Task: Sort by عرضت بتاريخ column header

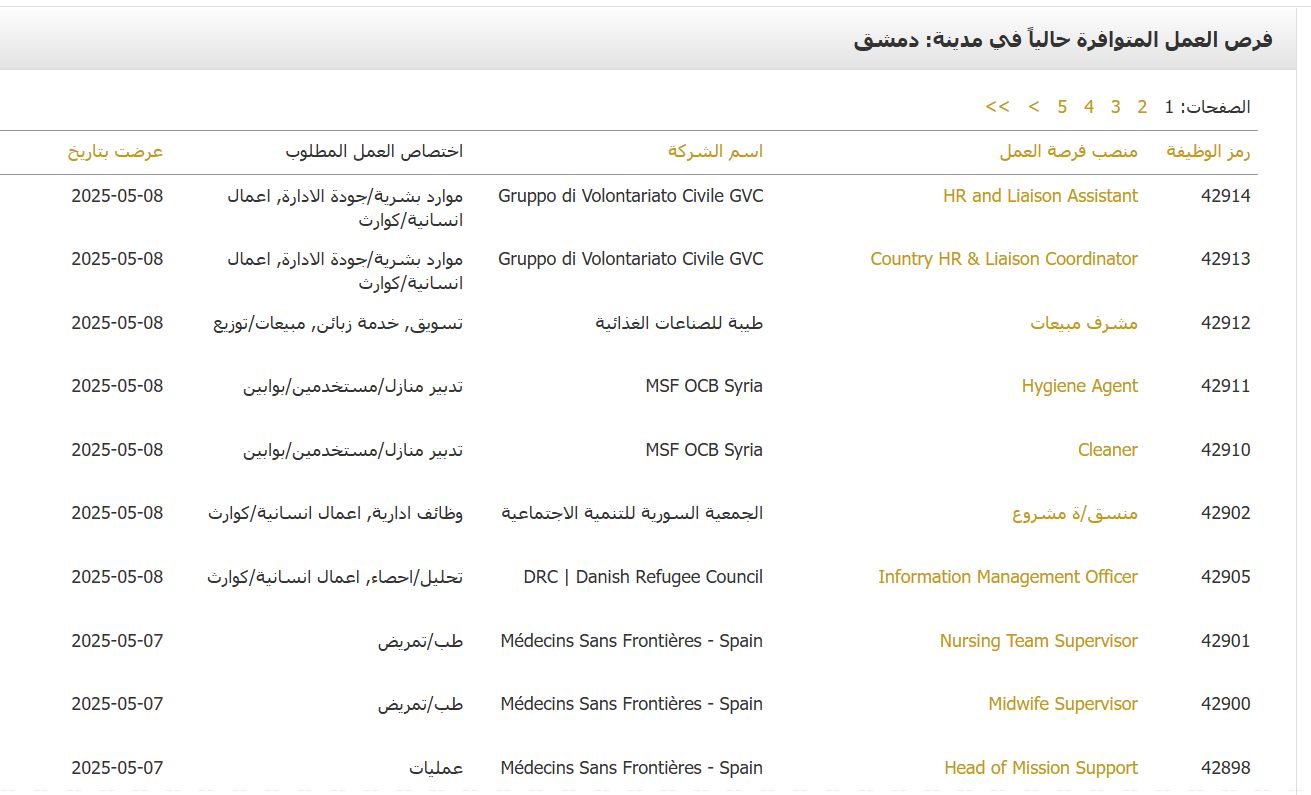Action: (x=115, y=152)
